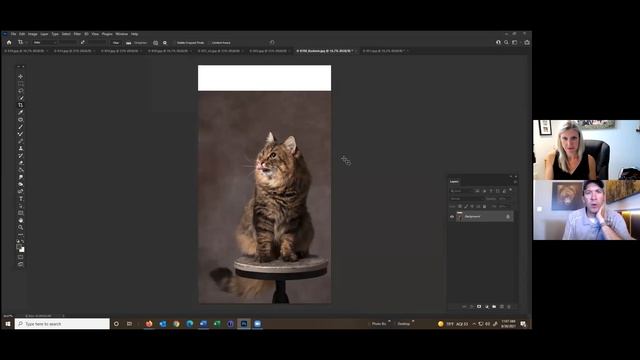Screen dimensions: 640x360
Task: Select the Horizontal Type tool
Action: tap(20, 198)
